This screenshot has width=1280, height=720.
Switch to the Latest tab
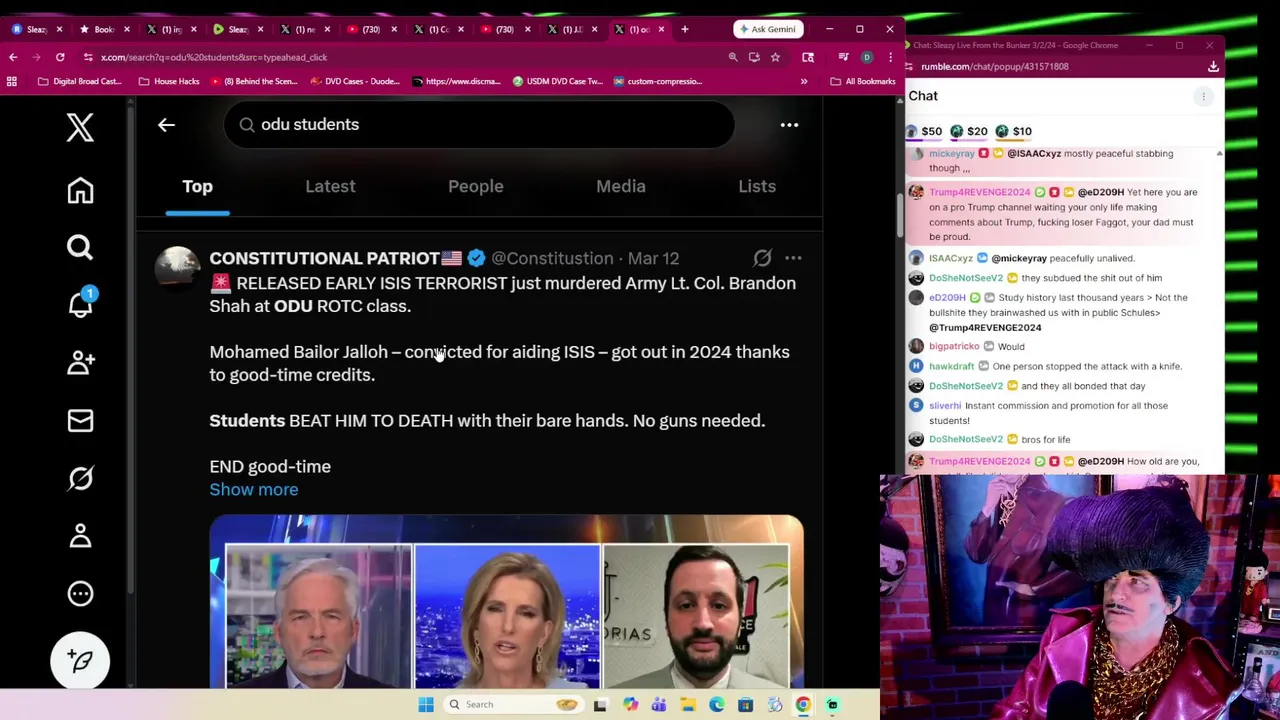point(330,186)
